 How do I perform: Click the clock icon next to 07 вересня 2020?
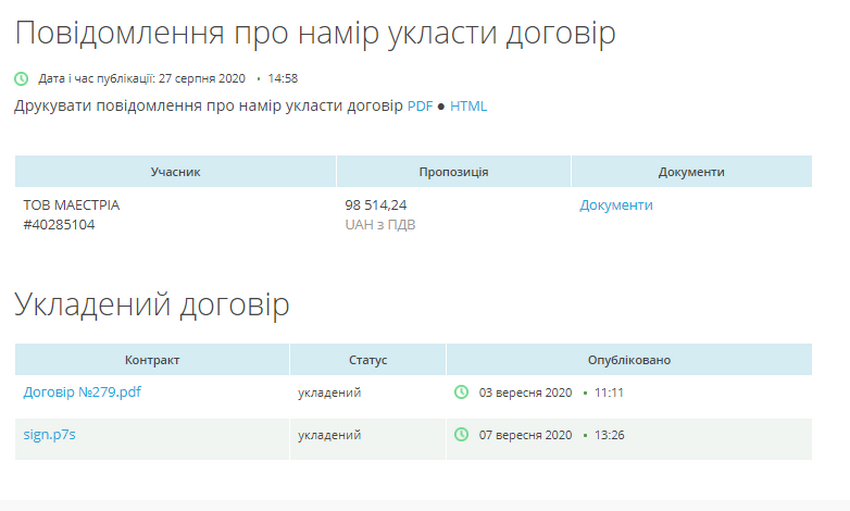[461, 435]
